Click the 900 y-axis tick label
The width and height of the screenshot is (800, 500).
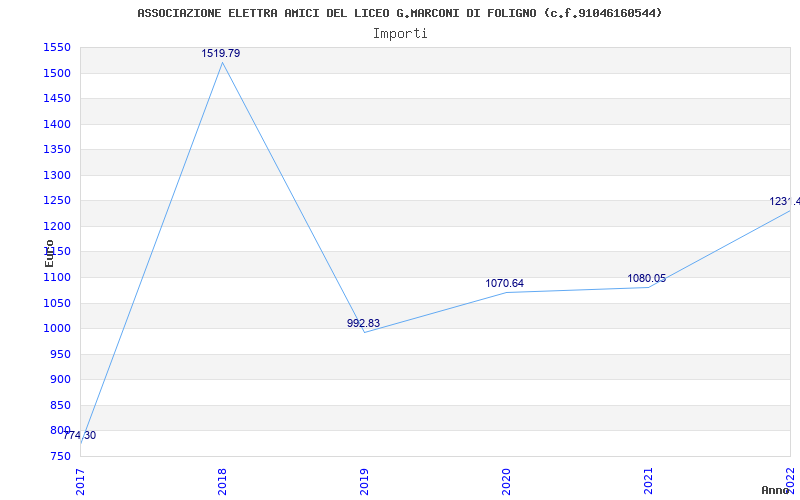60,380
